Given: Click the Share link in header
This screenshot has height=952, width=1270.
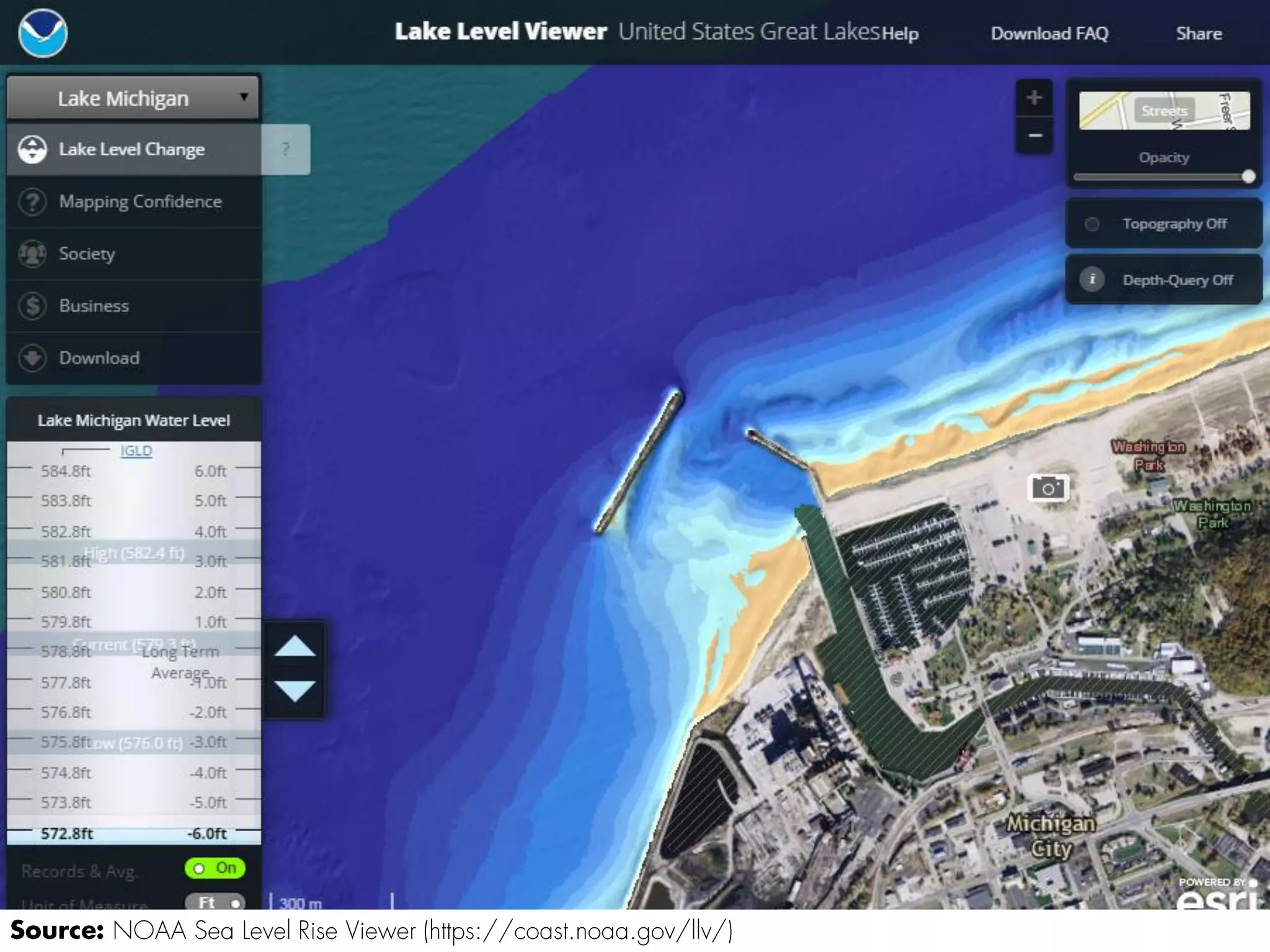Looking at the screenshot, I should [1199, 33].
